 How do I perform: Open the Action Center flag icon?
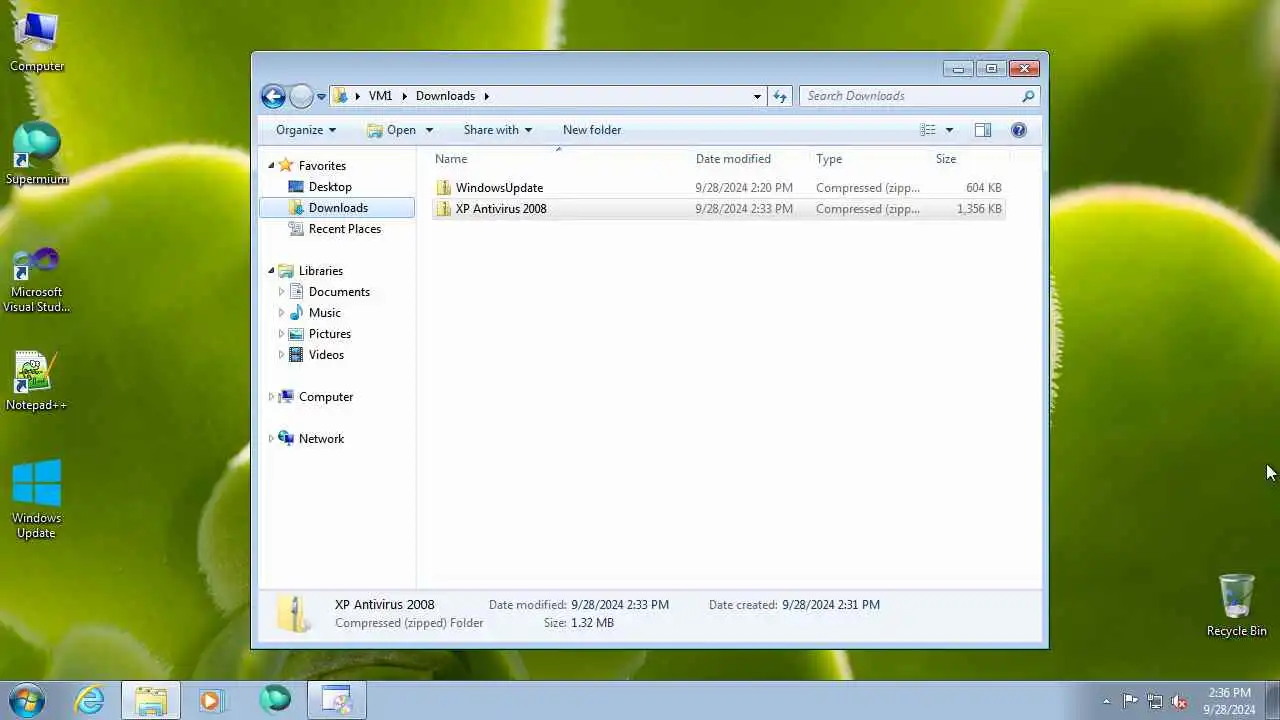coord(1130,701)
